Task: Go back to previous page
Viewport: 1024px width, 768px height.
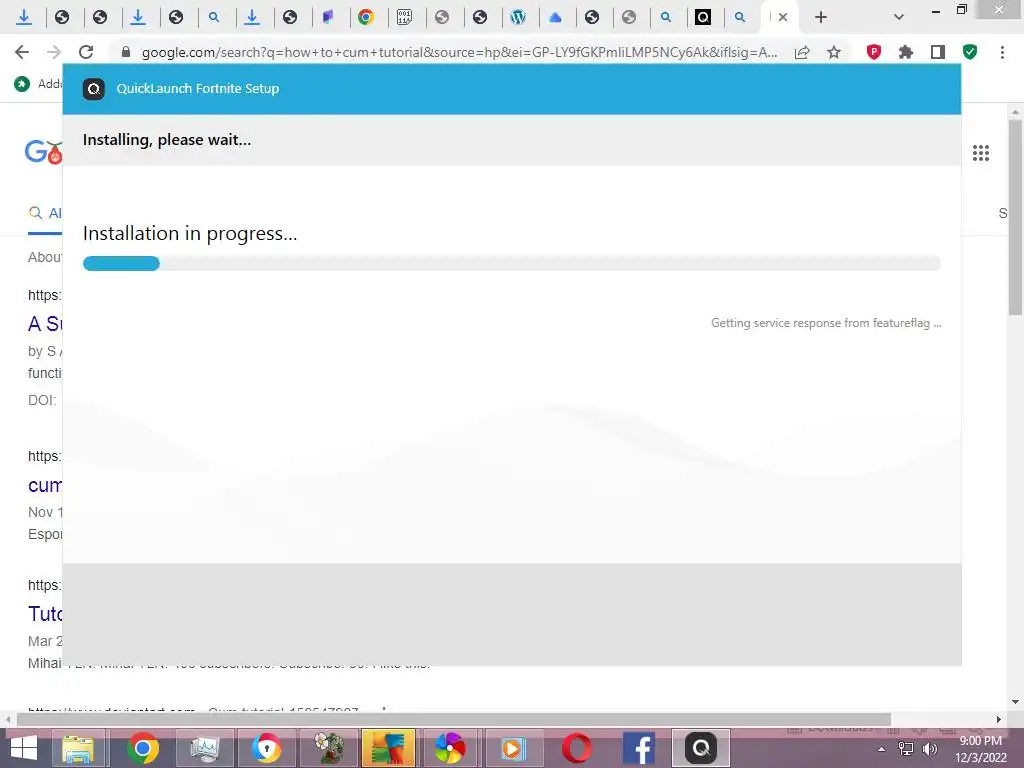Action: (22, 52)
